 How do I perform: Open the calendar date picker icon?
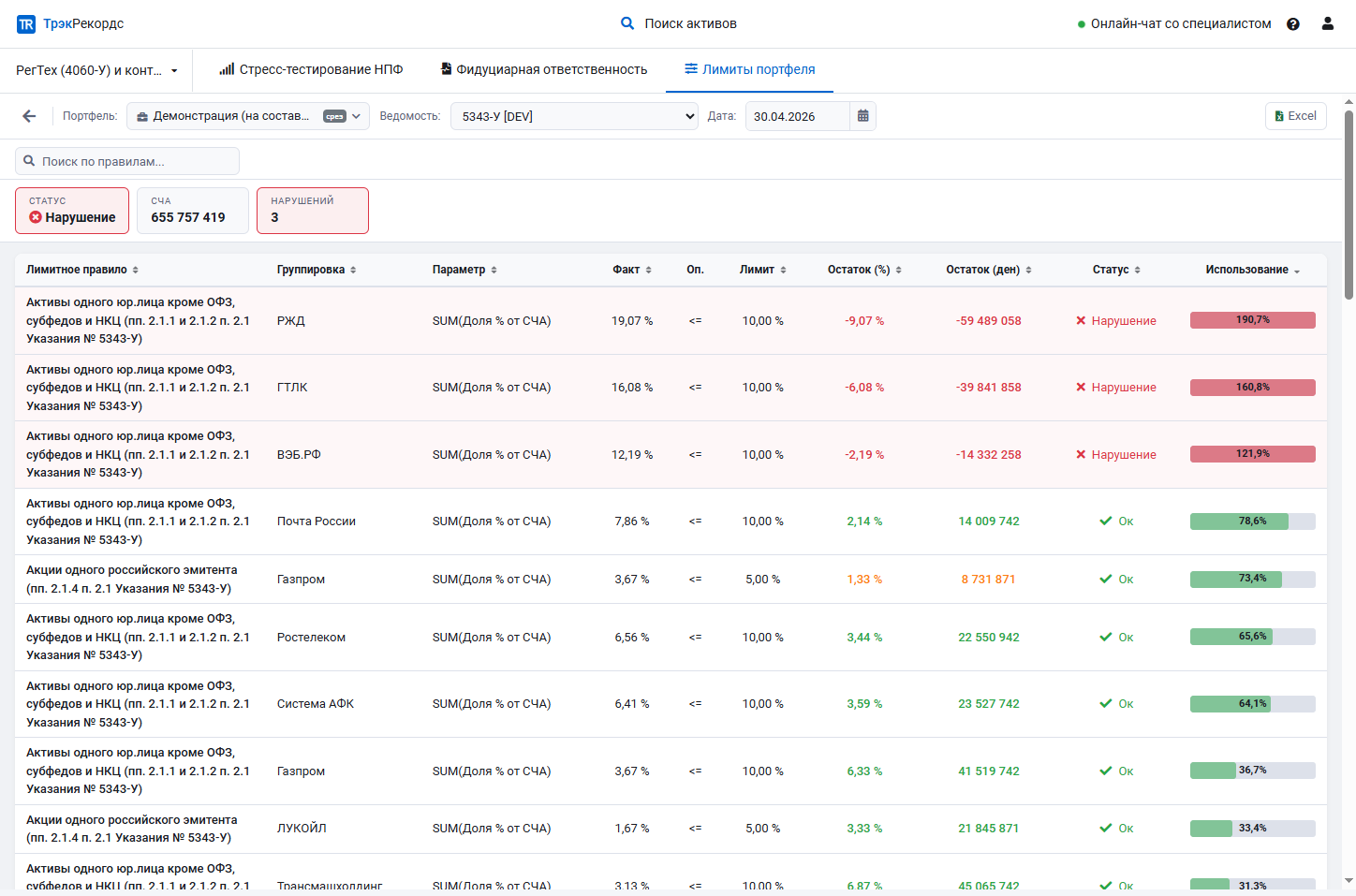863,116
